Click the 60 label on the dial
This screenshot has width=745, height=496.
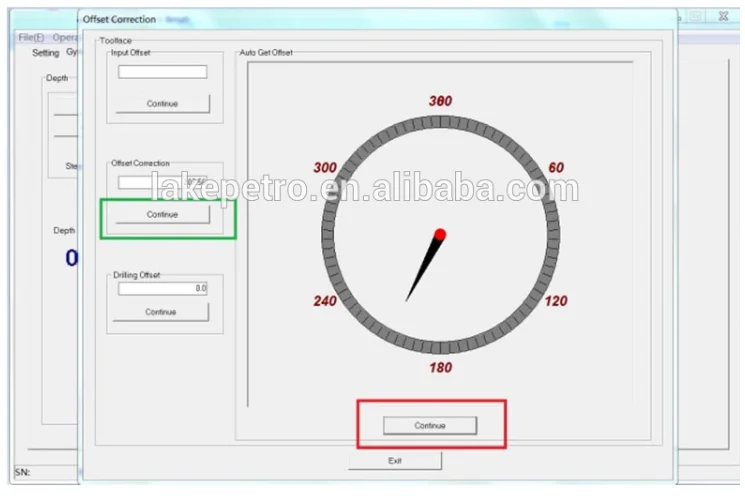[556, 167]
